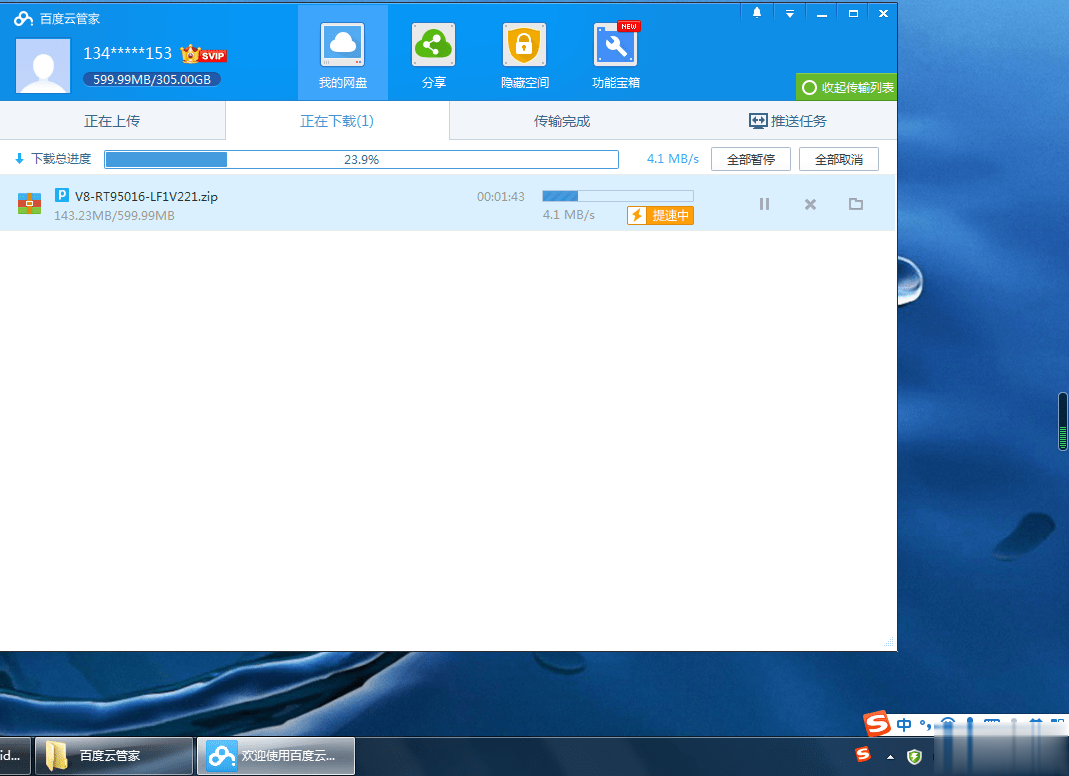Switch to the 正在下载(1) tab
This screenshot has width=1069, height=776.
(337, 121)
